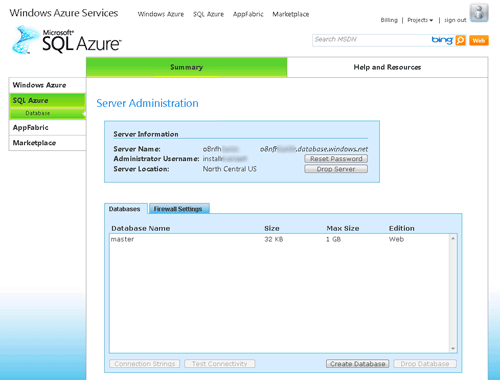The width and height of the screenshot is (500, 380).
Task: Select the master database row
Action: [280, 239]
